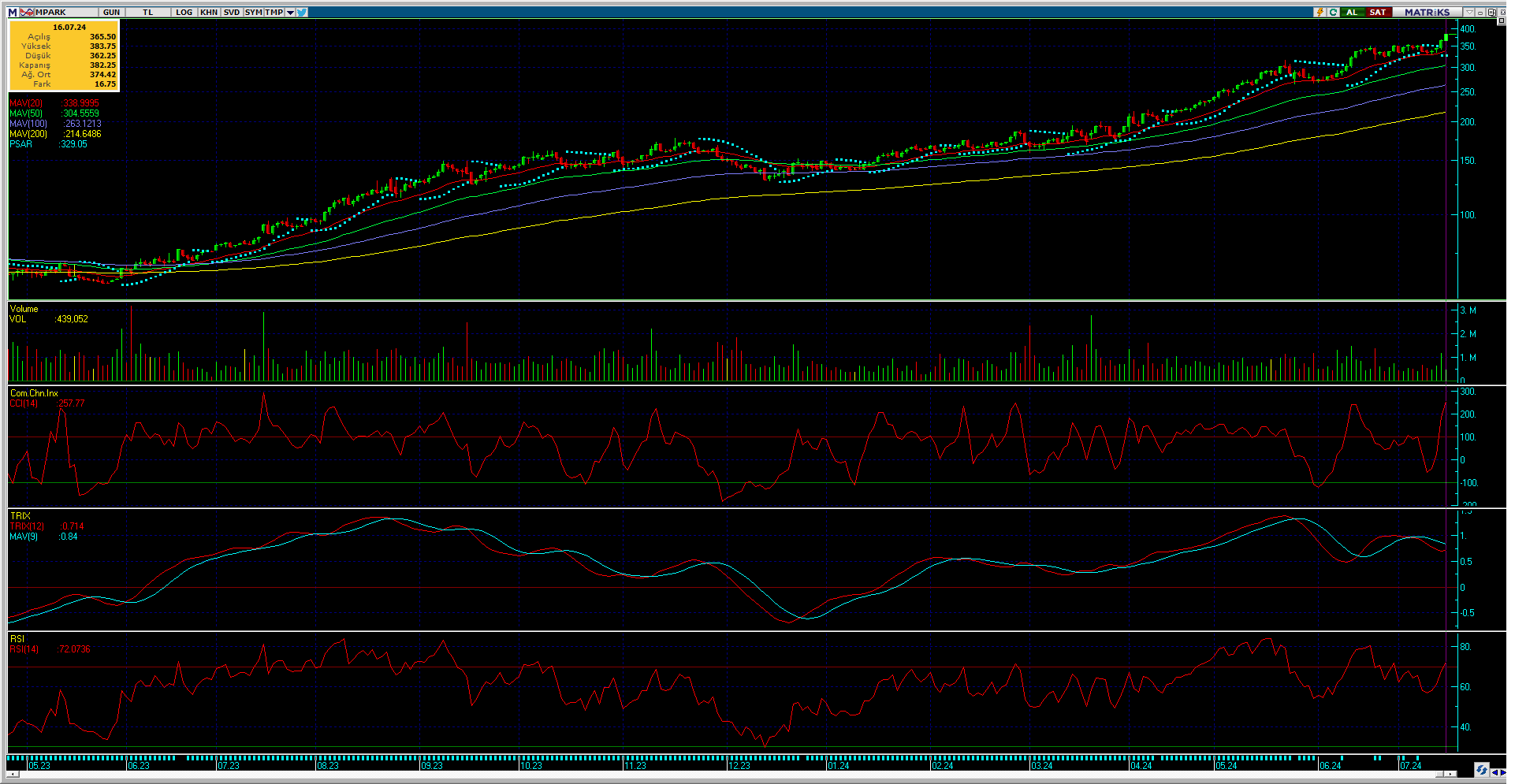Click the CCI(14) indicator label
This screenshot has width=1515, height=784.
tap(24, 403)
